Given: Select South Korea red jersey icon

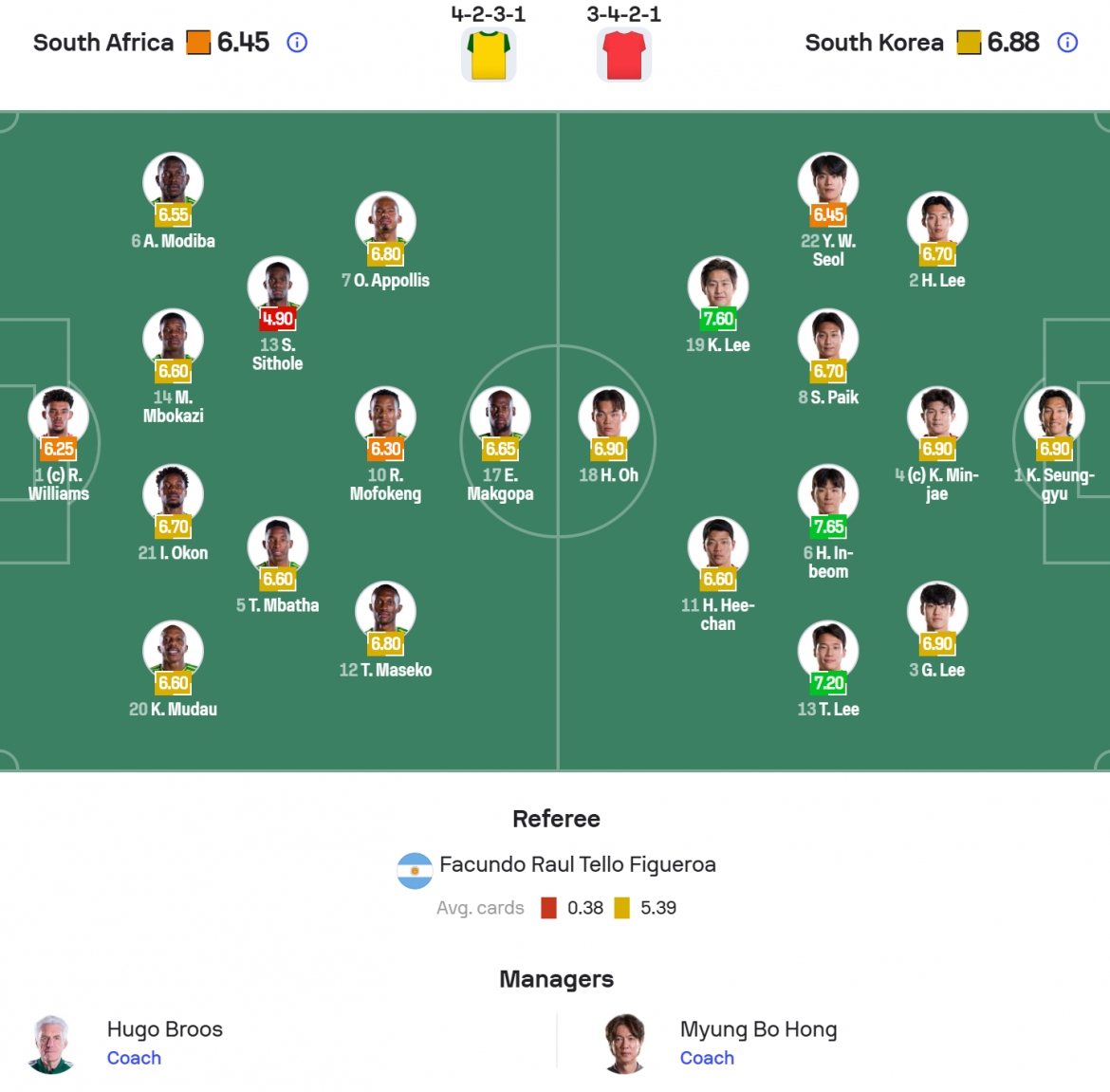Looking at the screenshot, I should [623, 55].
